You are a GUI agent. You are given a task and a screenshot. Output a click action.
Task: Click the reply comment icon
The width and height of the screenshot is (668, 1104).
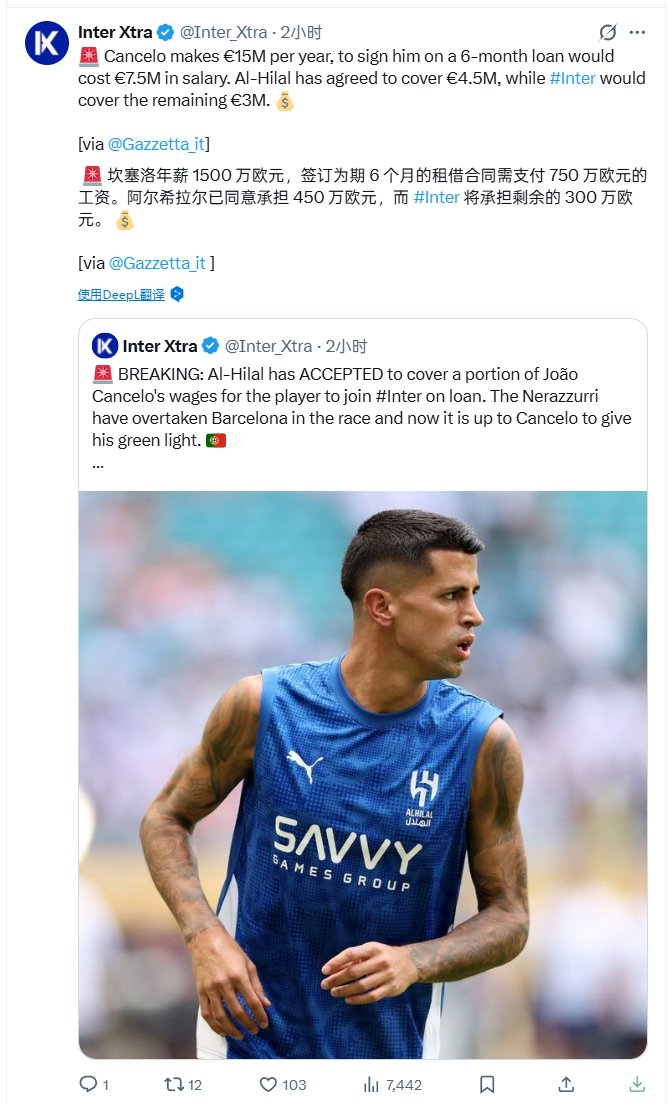click(x=88, y=1084)
